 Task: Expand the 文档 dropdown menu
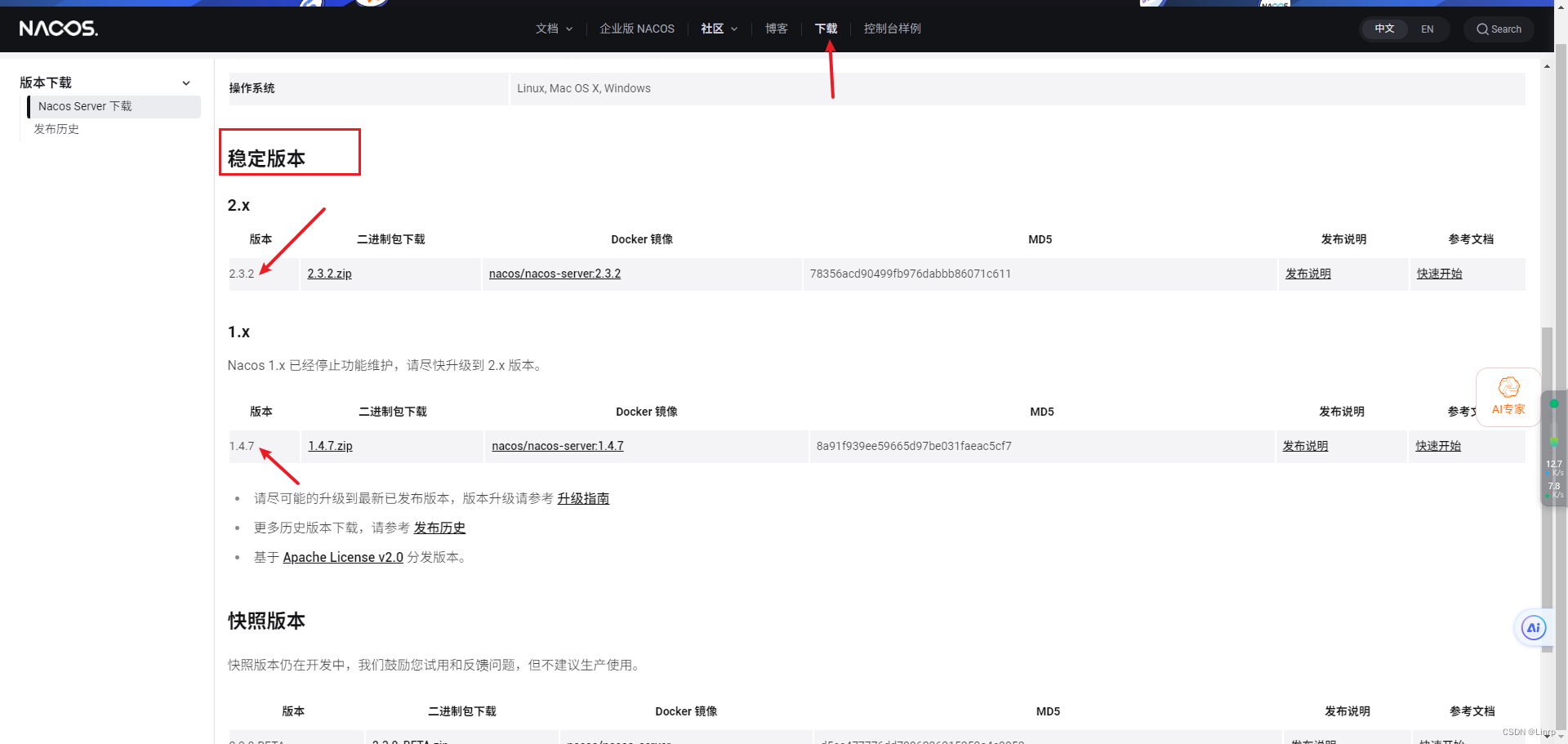pyautogui.click(x=554, y=29)
